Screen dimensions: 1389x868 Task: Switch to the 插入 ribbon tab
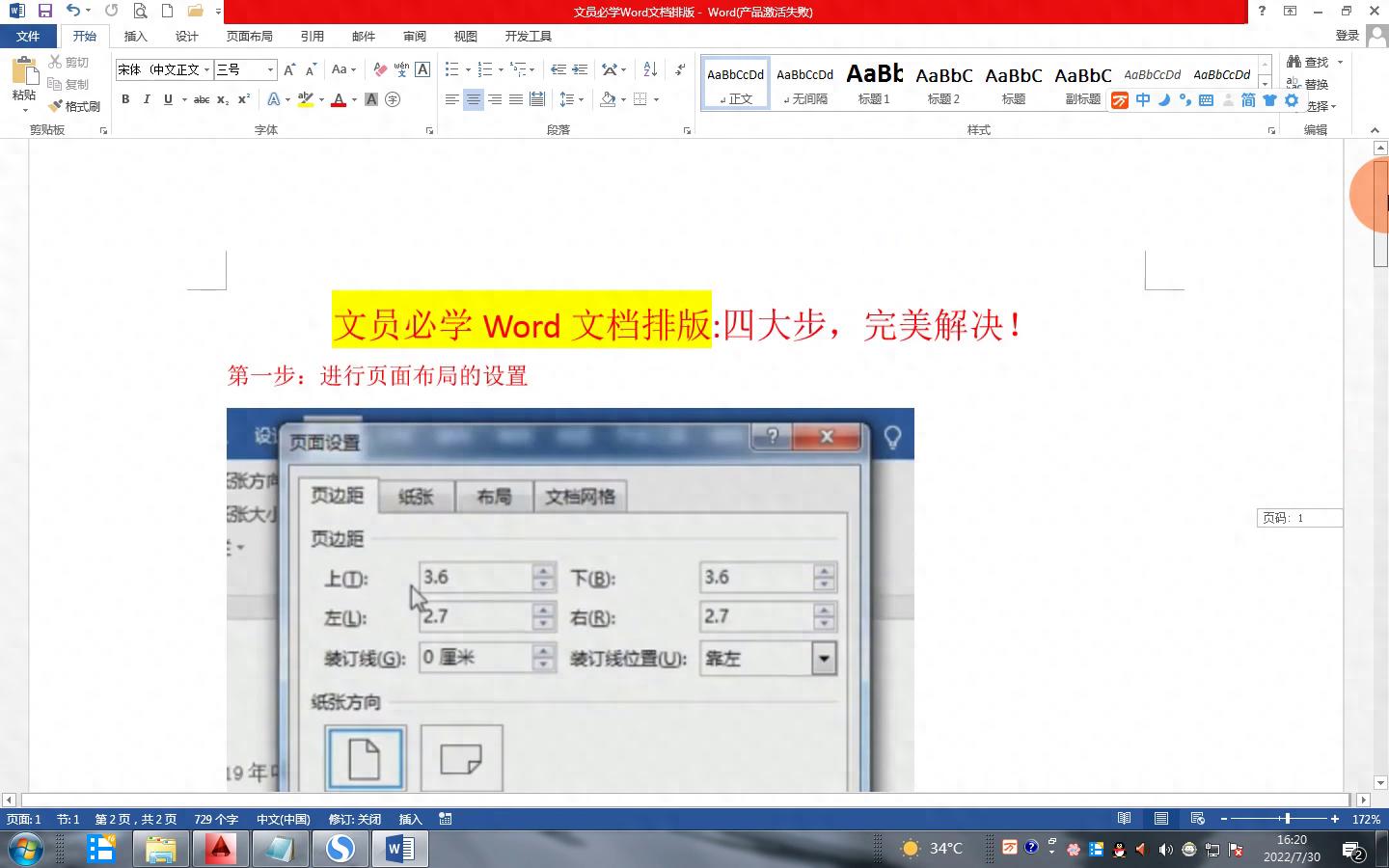(x=135, y=36)
